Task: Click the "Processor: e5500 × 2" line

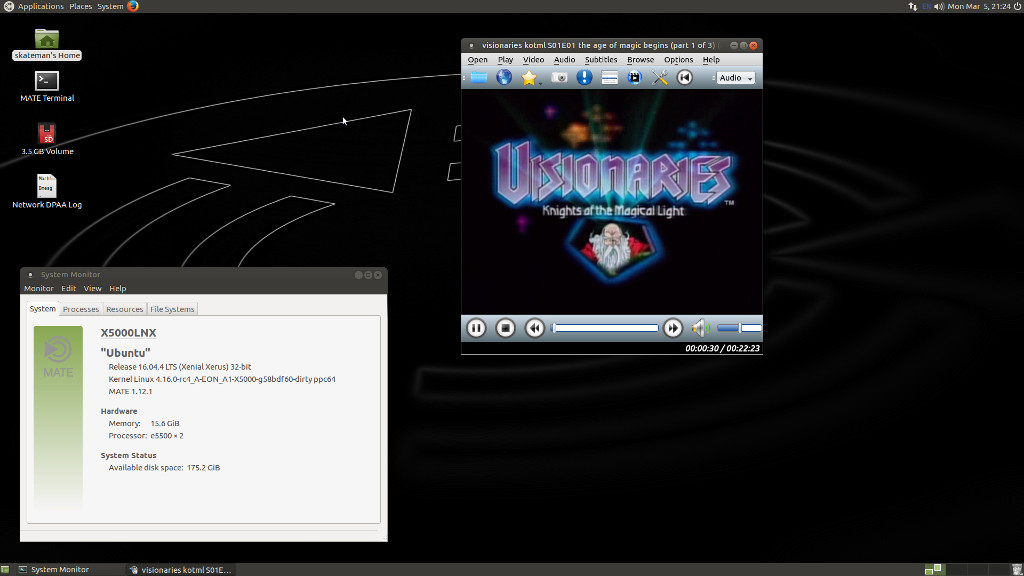Action: (x=146, y=436)
